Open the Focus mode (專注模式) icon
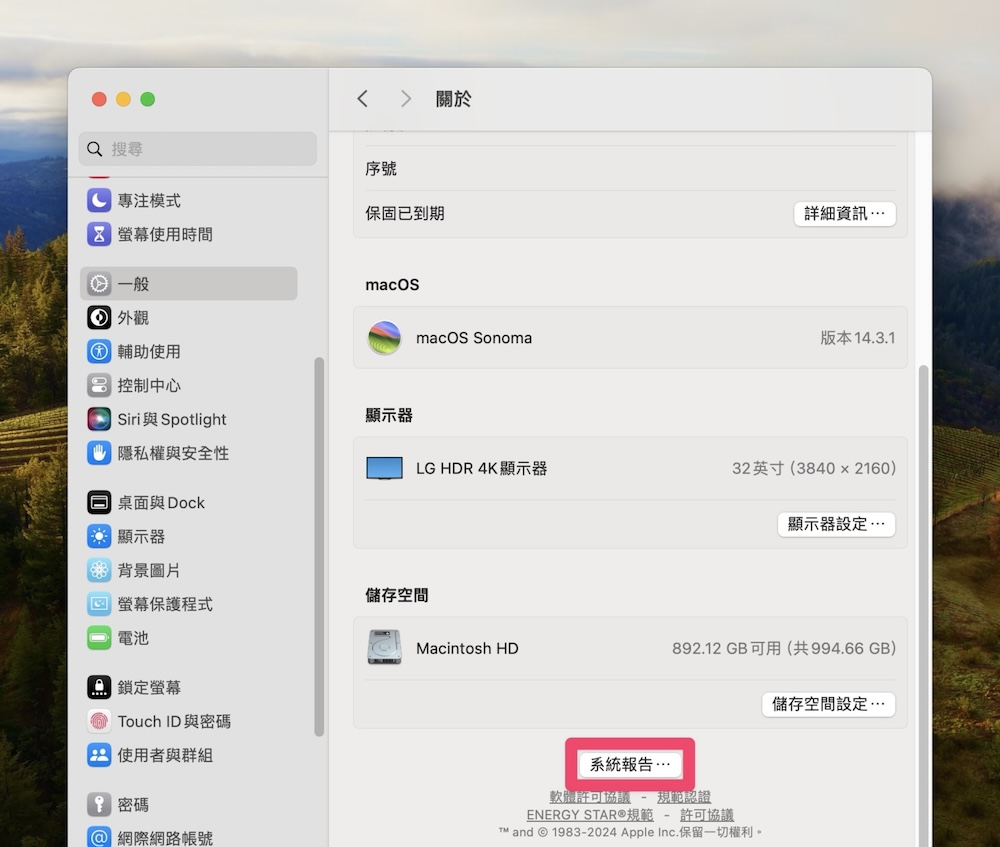Screen dimensions: 1000x847 pos(99,200)
